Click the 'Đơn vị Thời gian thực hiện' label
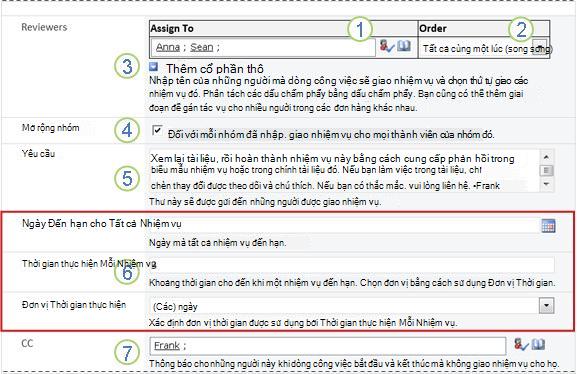The image size is (577, 374). point(74,305)
